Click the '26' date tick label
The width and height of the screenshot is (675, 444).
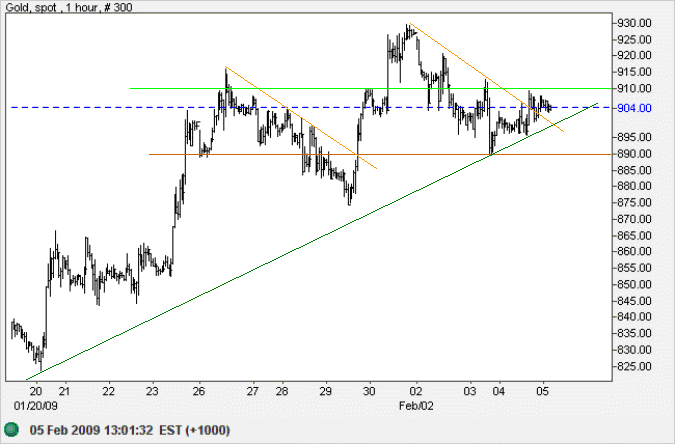199,391
